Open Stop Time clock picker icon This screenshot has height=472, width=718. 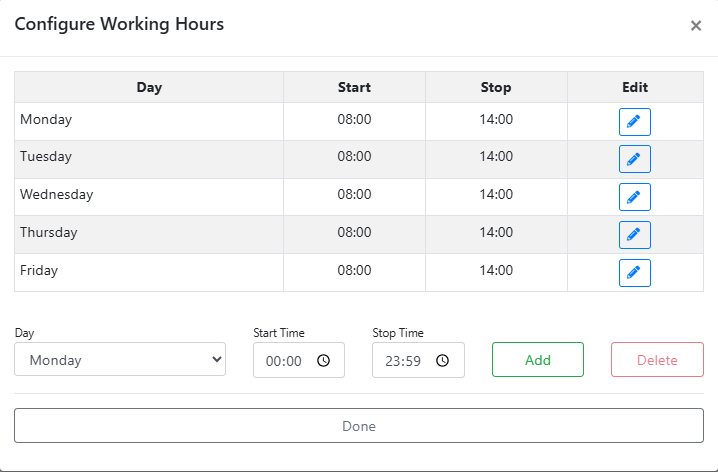[442, 361]
